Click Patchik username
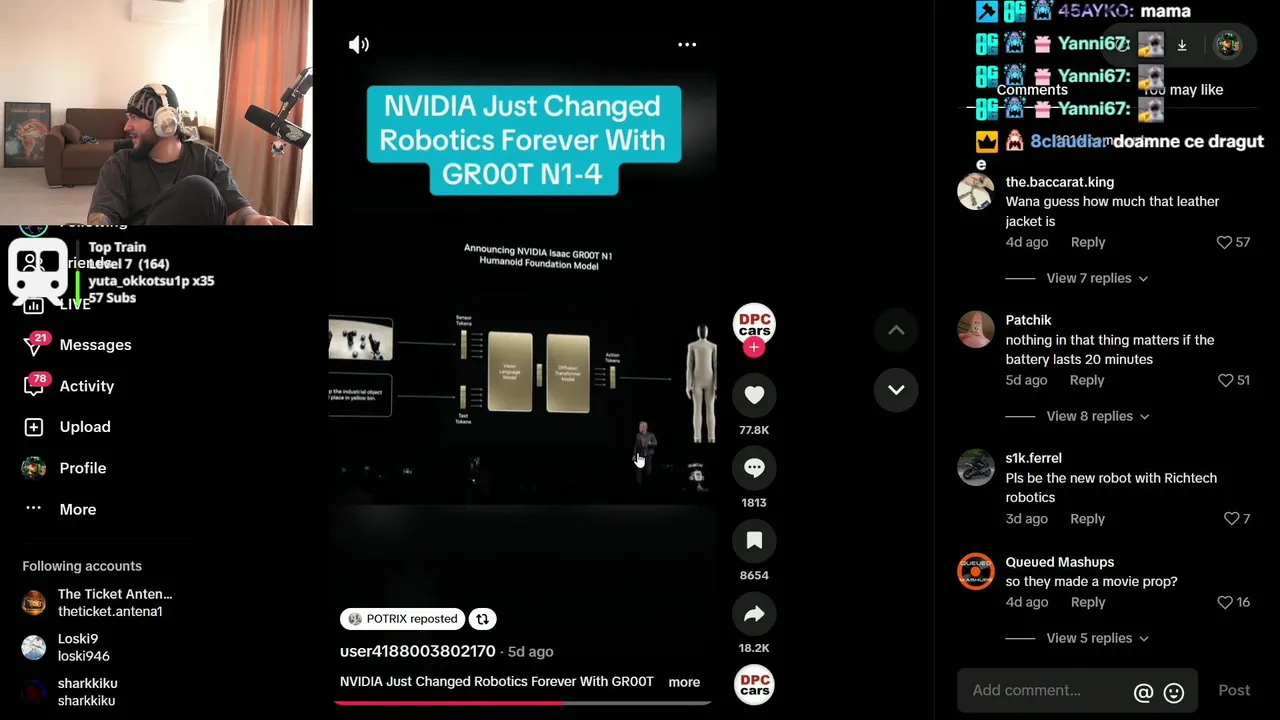The width and height of the screenshot is (1280, 720). pos(1028,320)
